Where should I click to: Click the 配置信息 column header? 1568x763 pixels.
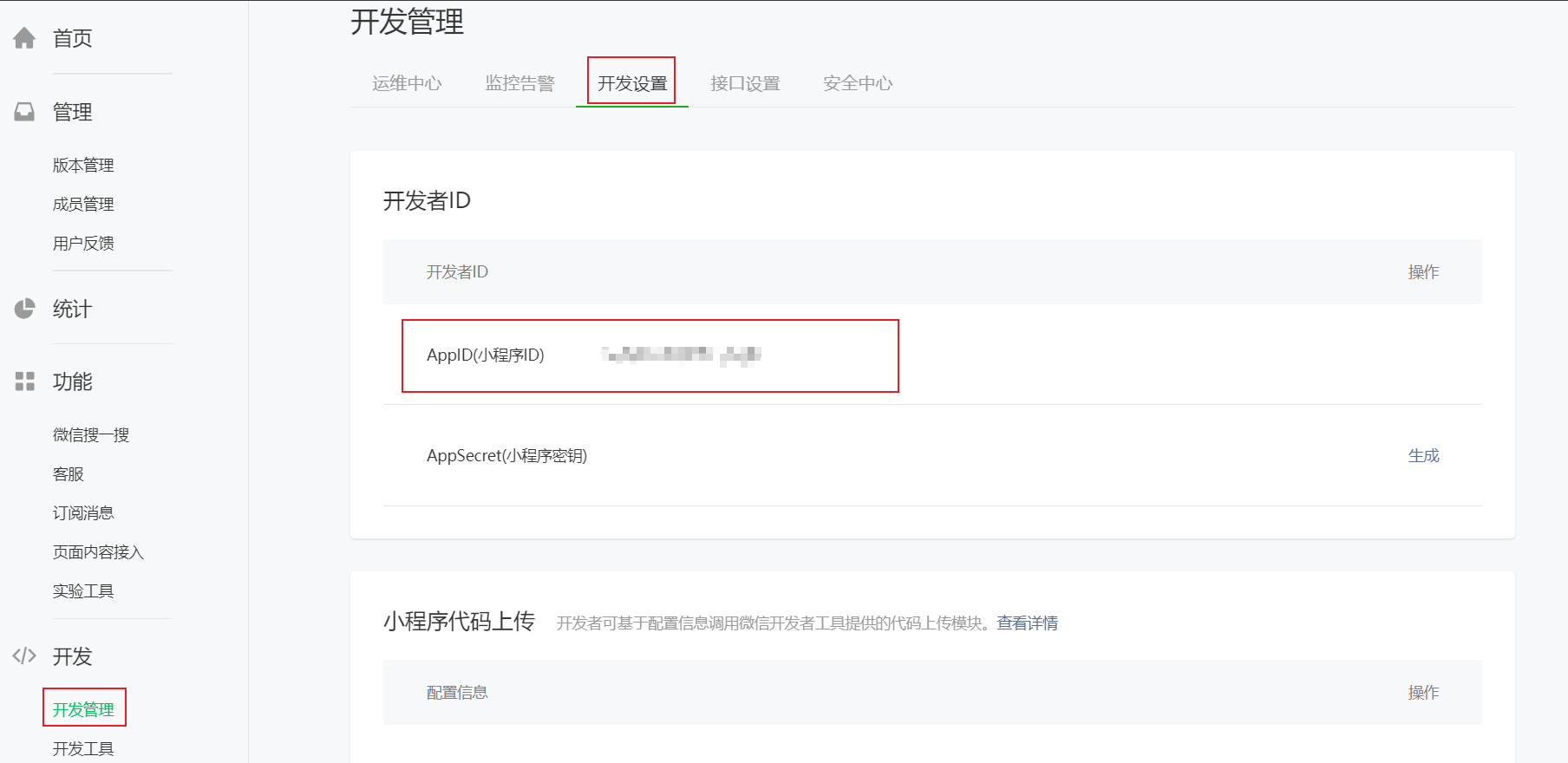pyautogui.click(x=457, y=692)
